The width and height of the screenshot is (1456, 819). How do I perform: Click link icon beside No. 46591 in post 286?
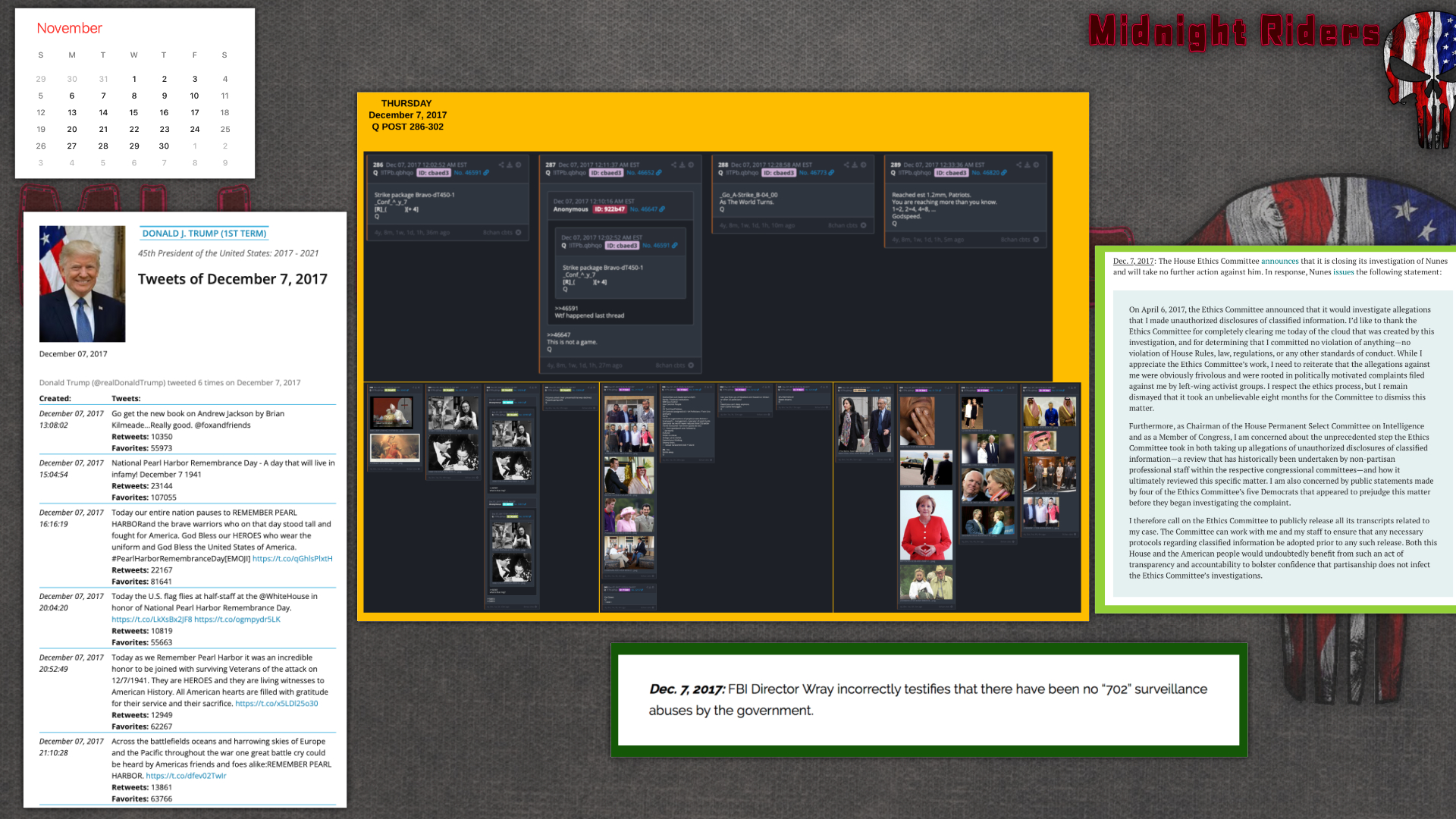click(486, 173)
